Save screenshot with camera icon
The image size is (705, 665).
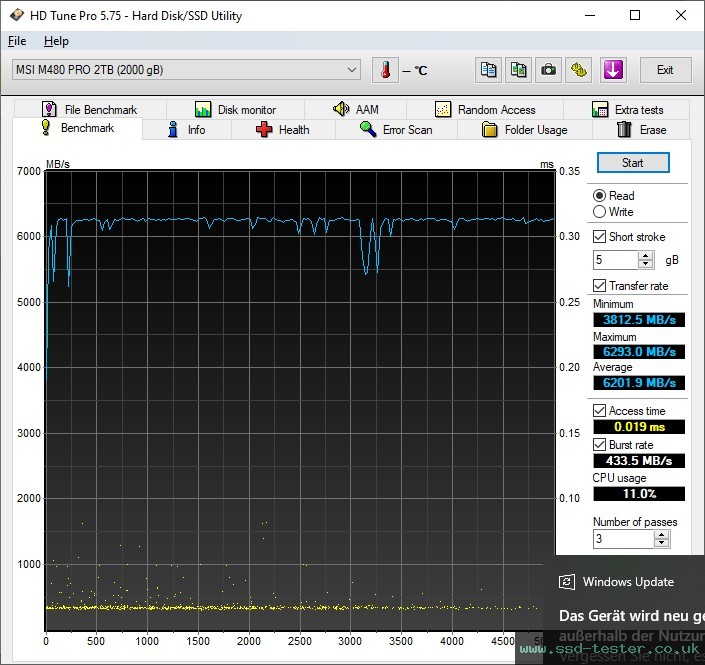click(548, 70)
